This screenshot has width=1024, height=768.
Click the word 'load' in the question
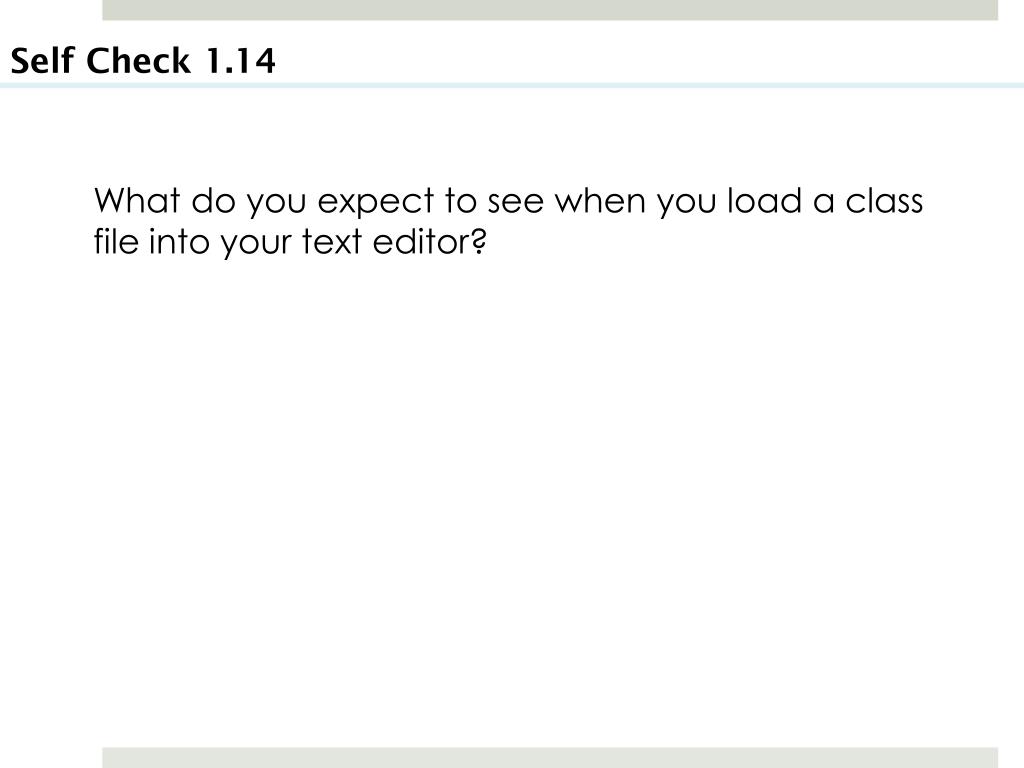(764, 200)
